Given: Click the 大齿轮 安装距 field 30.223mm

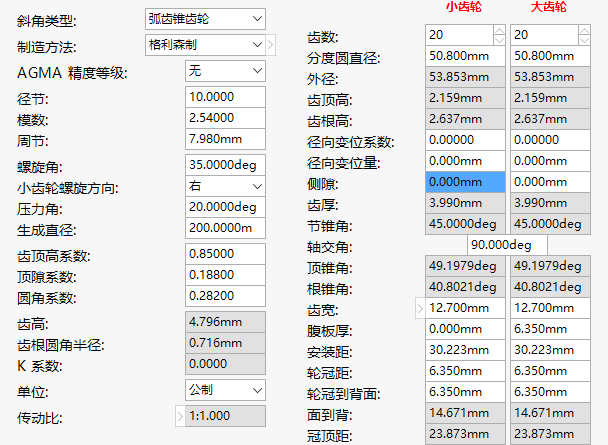Looking at the screenshot, I should 551,350.
